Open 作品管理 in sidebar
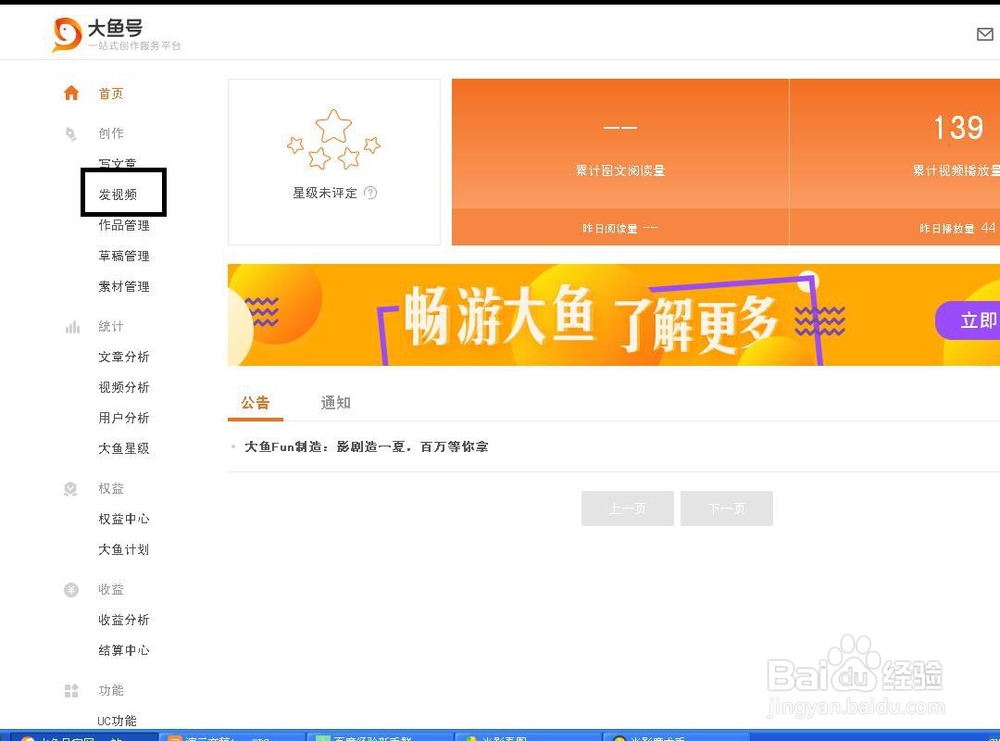 pyautogui.click(x=124, y=225)
